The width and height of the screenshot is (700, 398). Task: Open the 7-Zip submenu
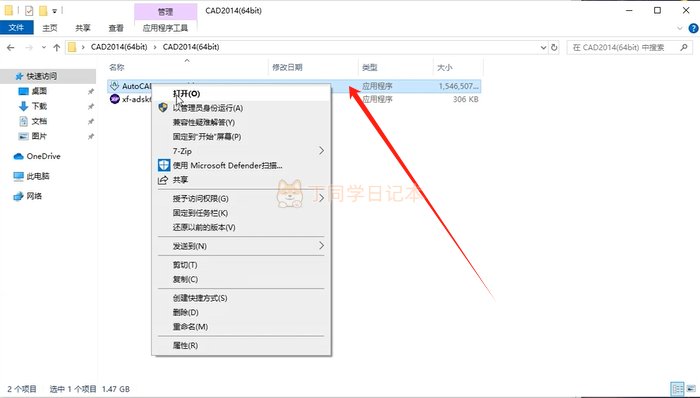(241, 151)
